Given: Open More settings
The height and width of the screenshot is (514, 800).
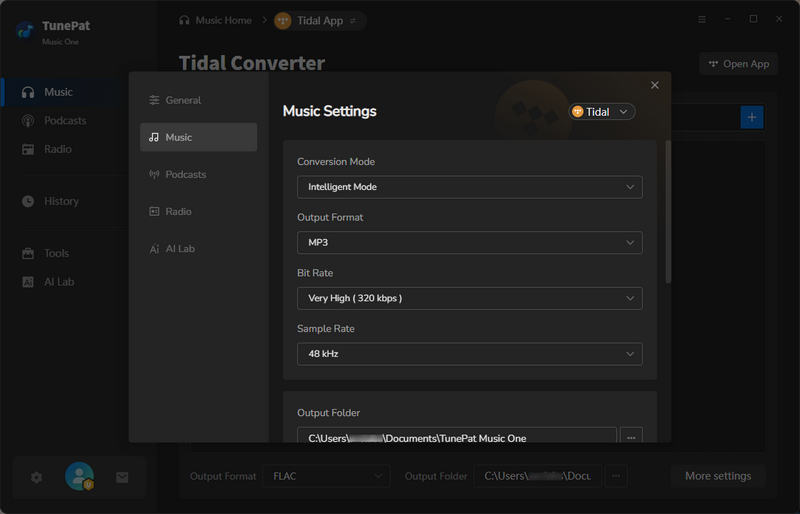Looking at the screenshot, I should (718, 476).
